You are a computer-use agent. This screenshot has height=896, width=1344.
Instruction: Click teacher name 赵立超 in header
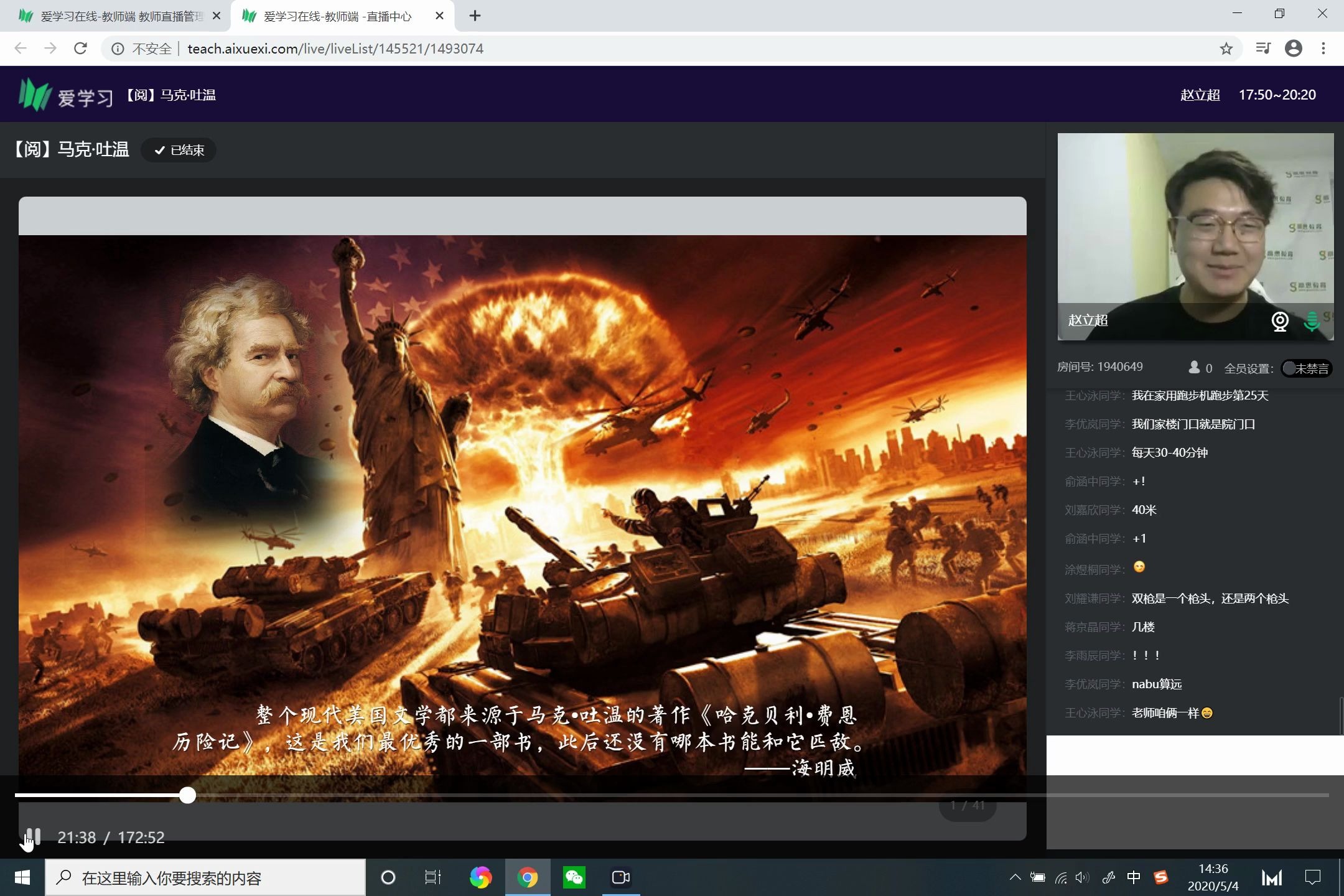(x=1200, y=95)
